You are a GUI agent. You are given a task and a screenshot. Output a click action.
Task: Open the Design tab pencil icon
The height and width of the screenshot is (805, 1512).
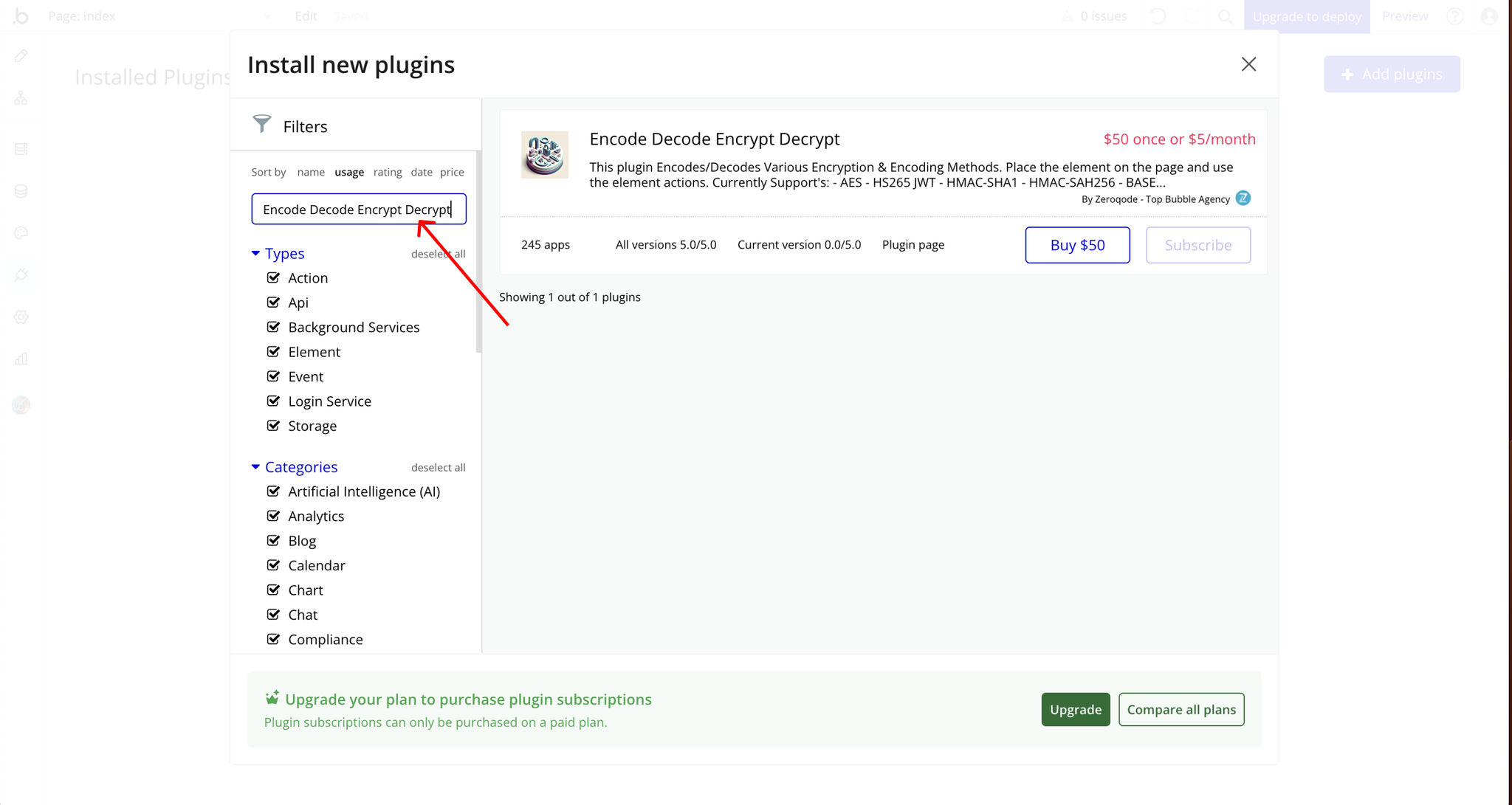(21, 55)
